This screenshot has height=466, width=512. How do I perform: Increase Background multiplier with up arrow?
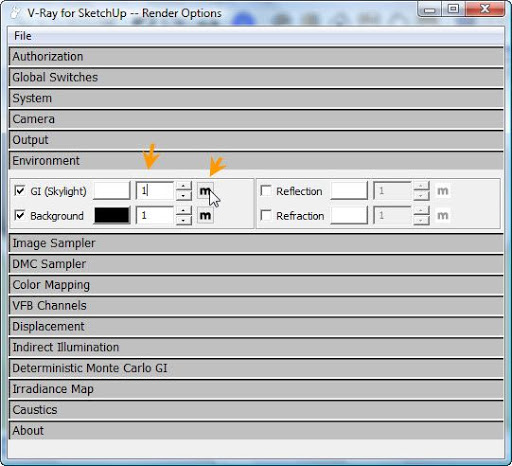[184, 211]
